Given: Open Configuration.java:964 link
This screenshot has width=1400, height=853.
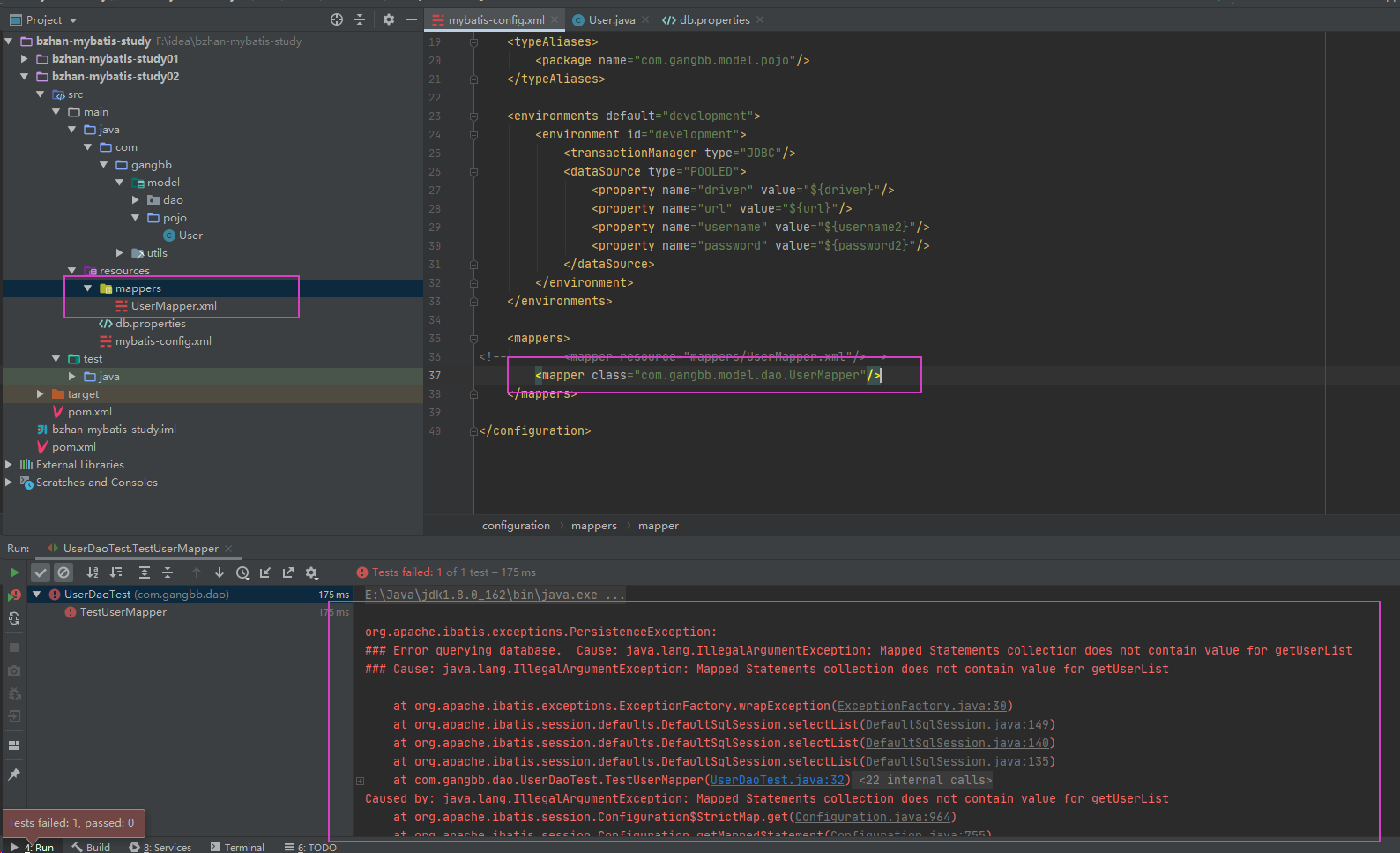Looking at the screenshot, I should [872, 817].
